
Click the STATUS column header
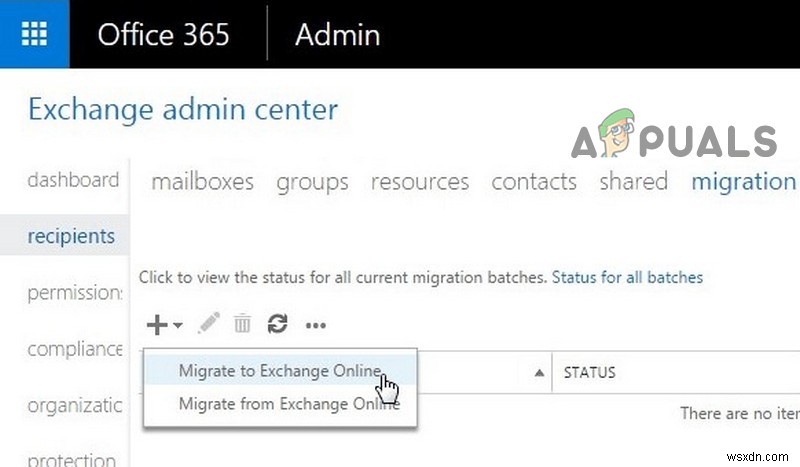tap(589, 373)
